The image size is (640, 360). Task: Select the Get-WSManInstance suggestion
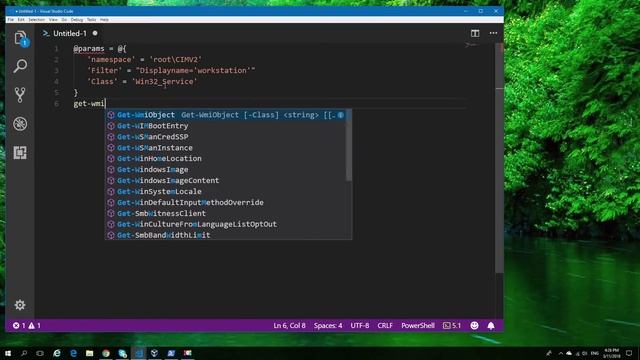(226, 148)
